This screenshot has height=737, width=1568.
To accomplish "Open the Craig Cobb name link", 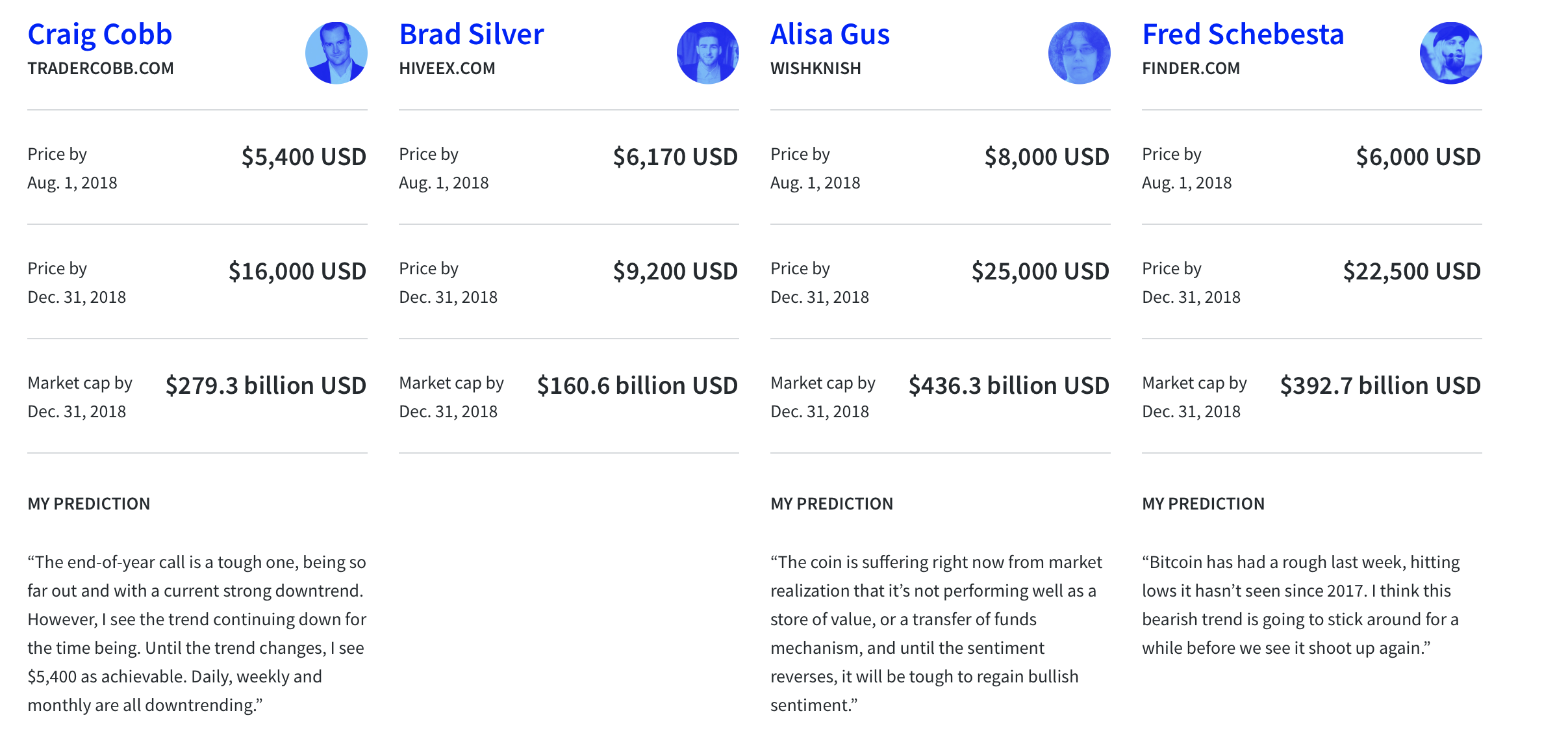I will [99, 34].
